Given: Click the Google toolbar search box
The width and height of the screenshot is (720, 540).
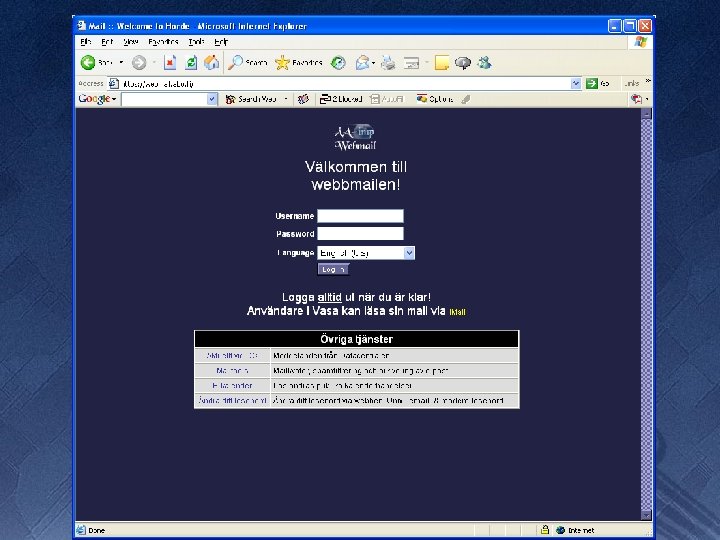Looking at the screenshot, I should [x=164, y=99].
